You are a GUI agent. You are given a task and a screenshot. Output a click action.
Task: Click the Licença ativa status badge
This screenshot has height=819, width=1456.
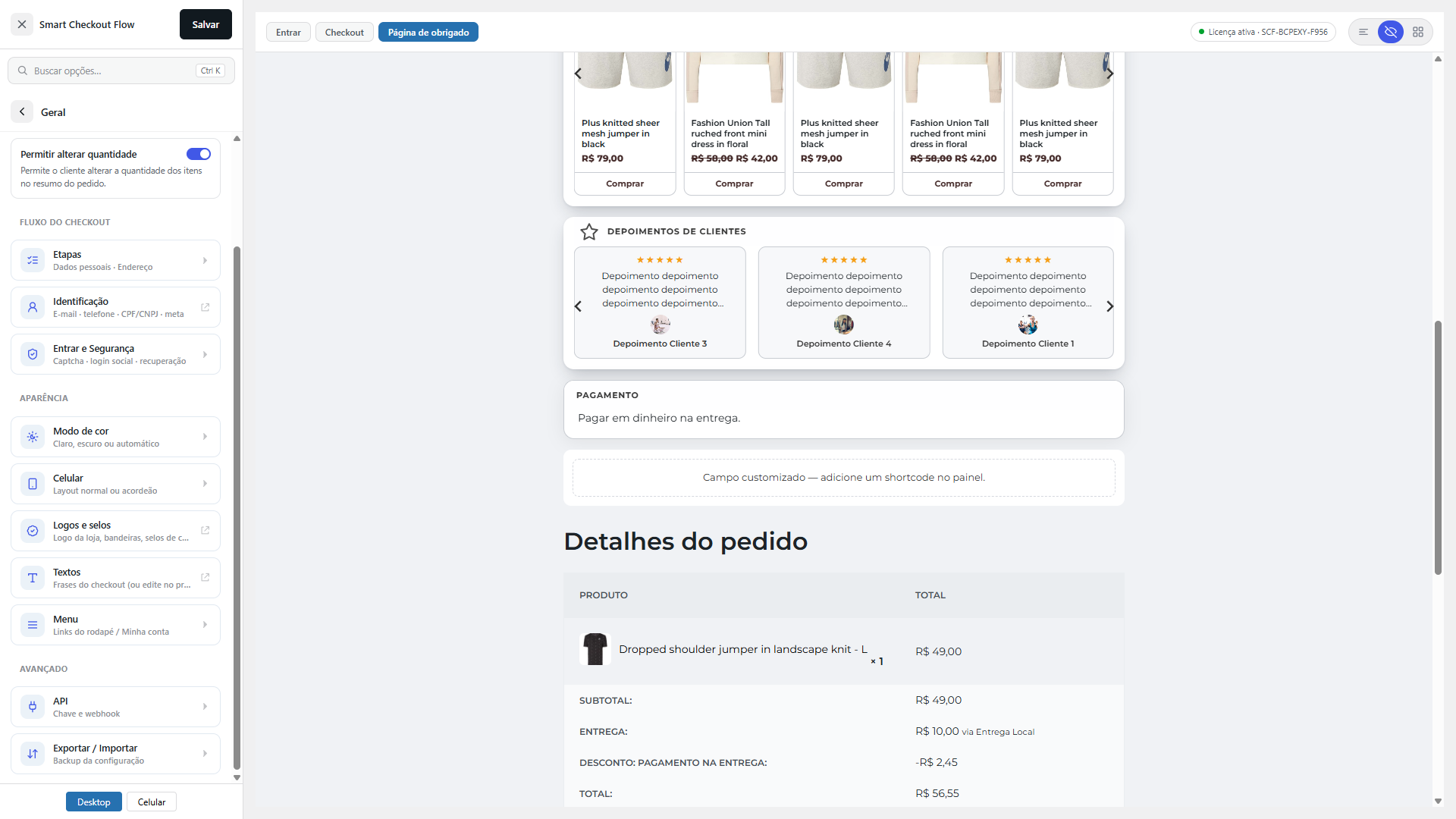coord(1263,32)
